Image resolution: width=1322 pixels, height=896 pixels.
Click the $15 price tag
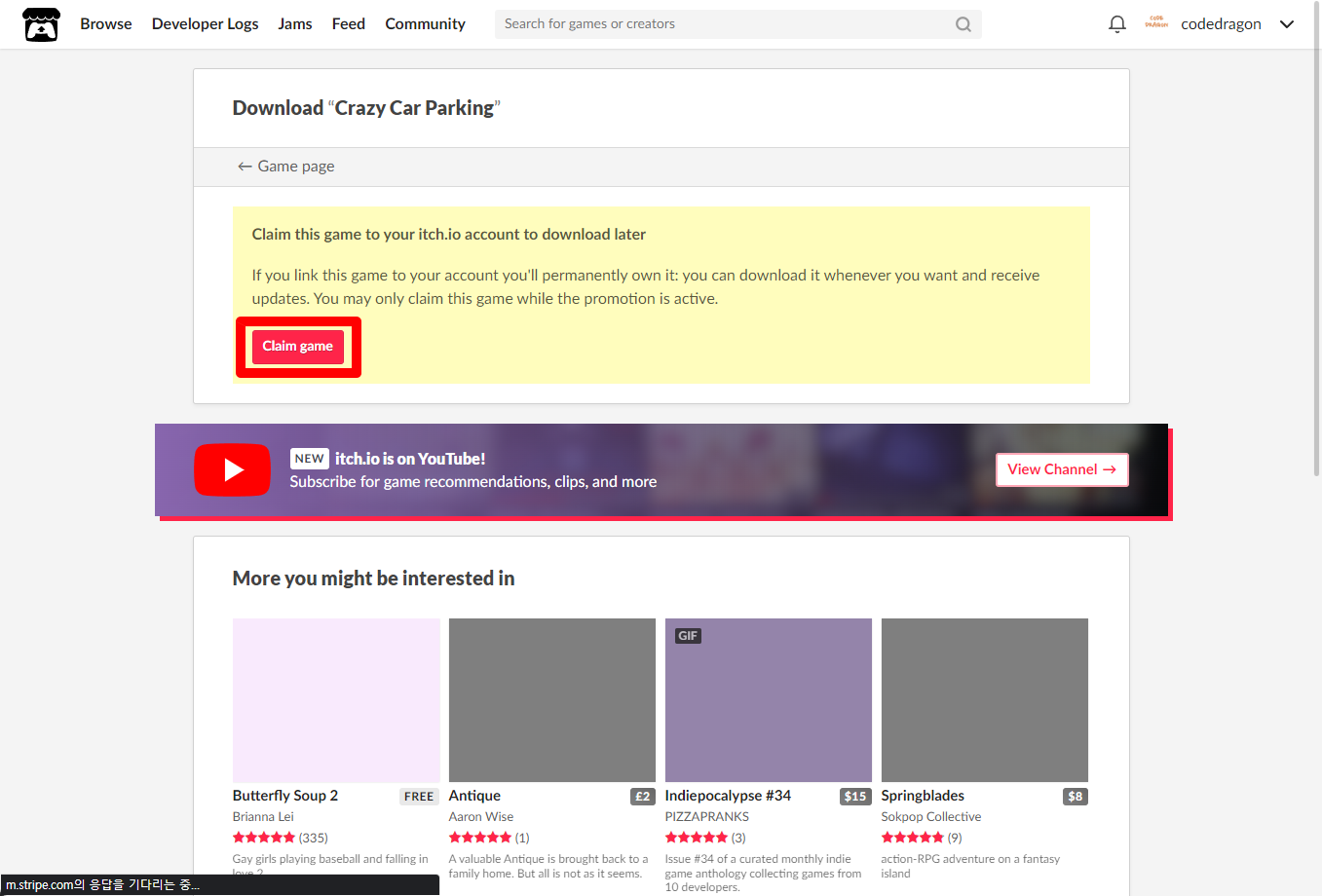click(x=855, y=797)
